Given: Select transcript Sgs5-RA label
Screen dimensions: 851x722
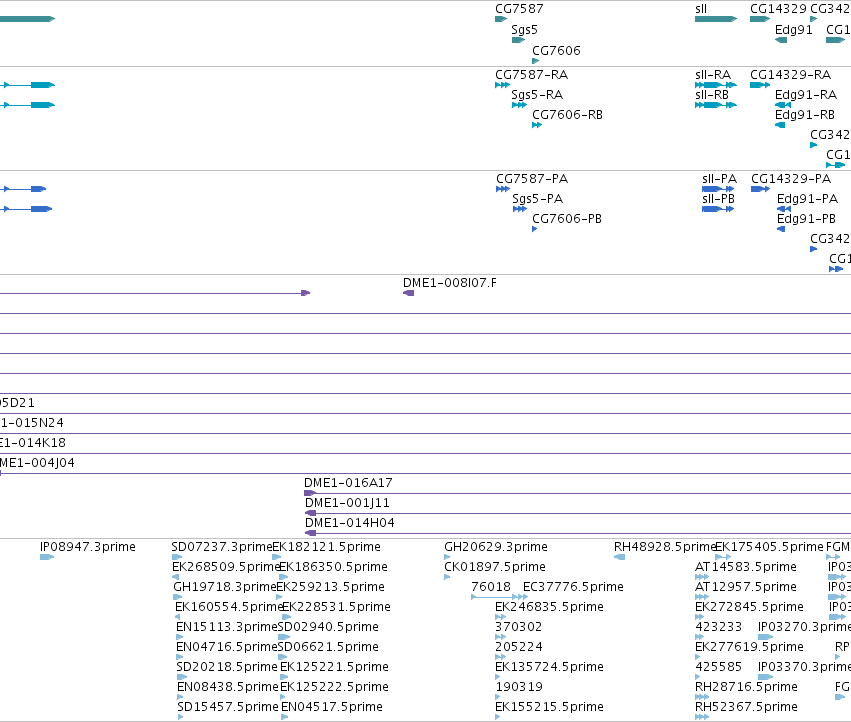Looking at the screenshot, I should pyautogui.click(x=537, y=95).
